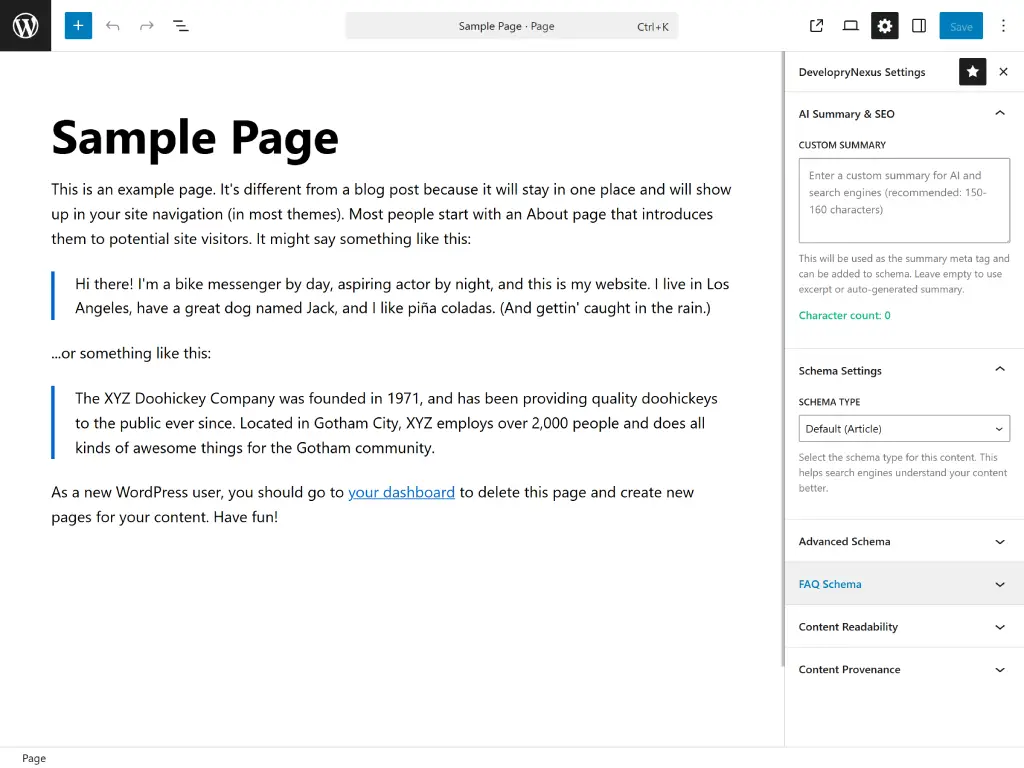Screen dimensions: 1024x768
Task: Click into the Custom Summary text area
Action: [x=904, y=200]
